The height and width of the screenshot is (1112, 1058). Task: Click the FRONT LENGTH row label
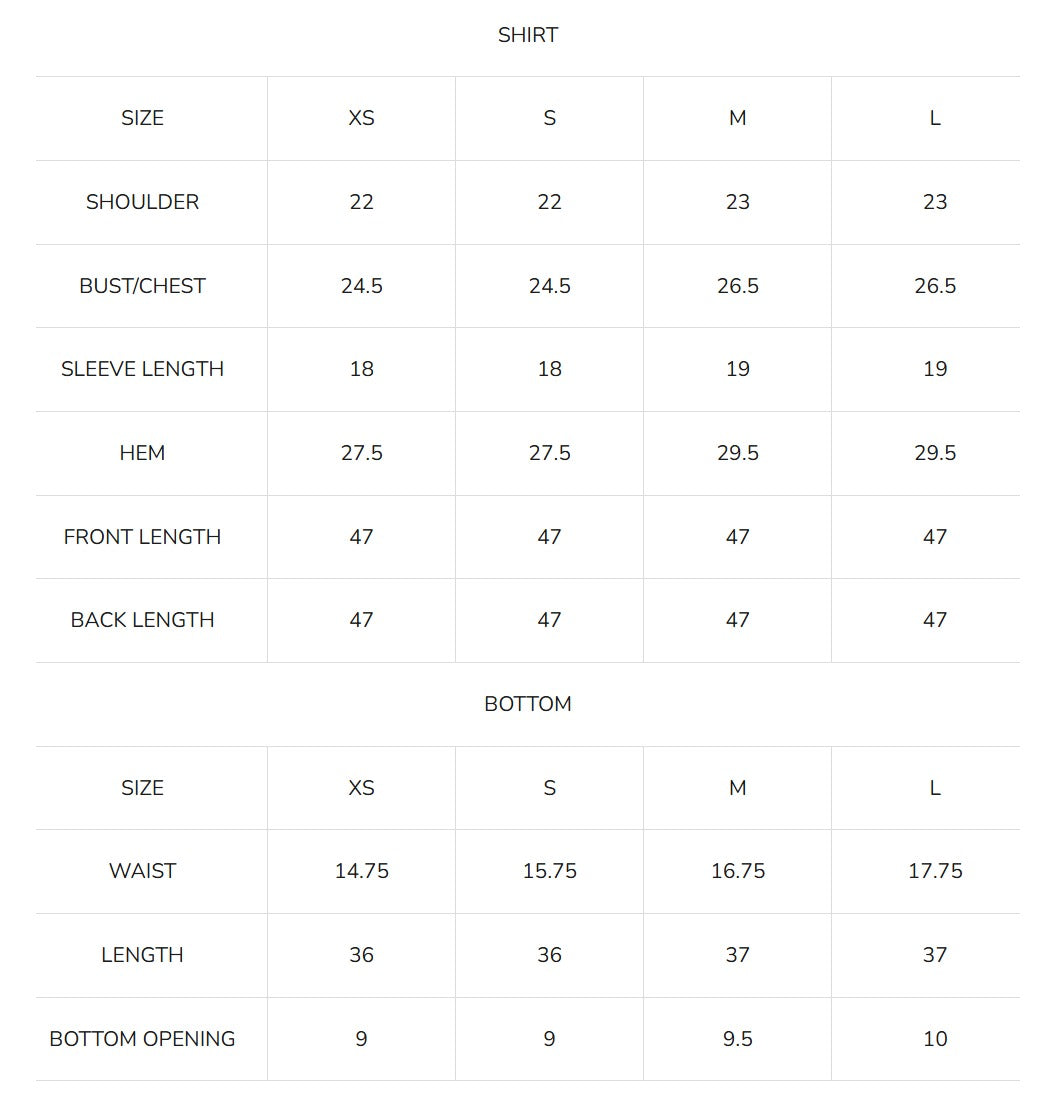(142, 537)
